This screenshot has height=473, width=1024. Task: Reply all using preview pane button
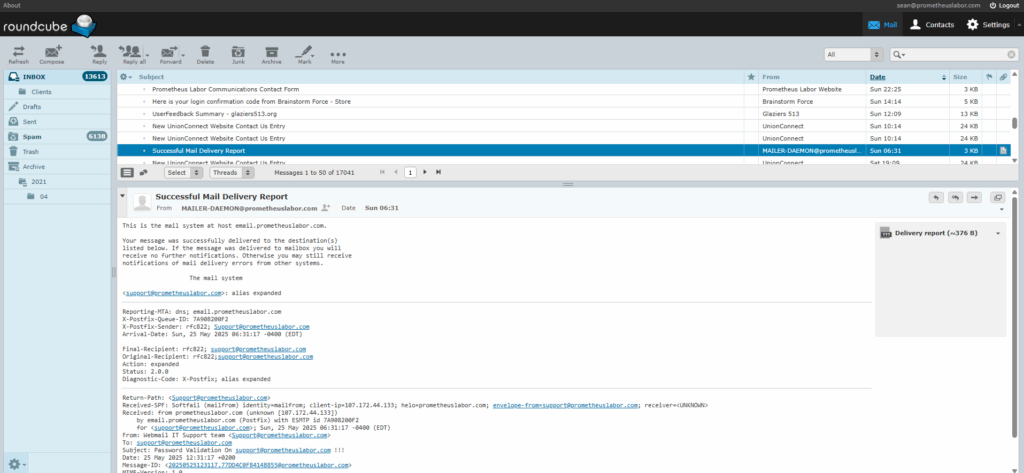tap(955, 197)
